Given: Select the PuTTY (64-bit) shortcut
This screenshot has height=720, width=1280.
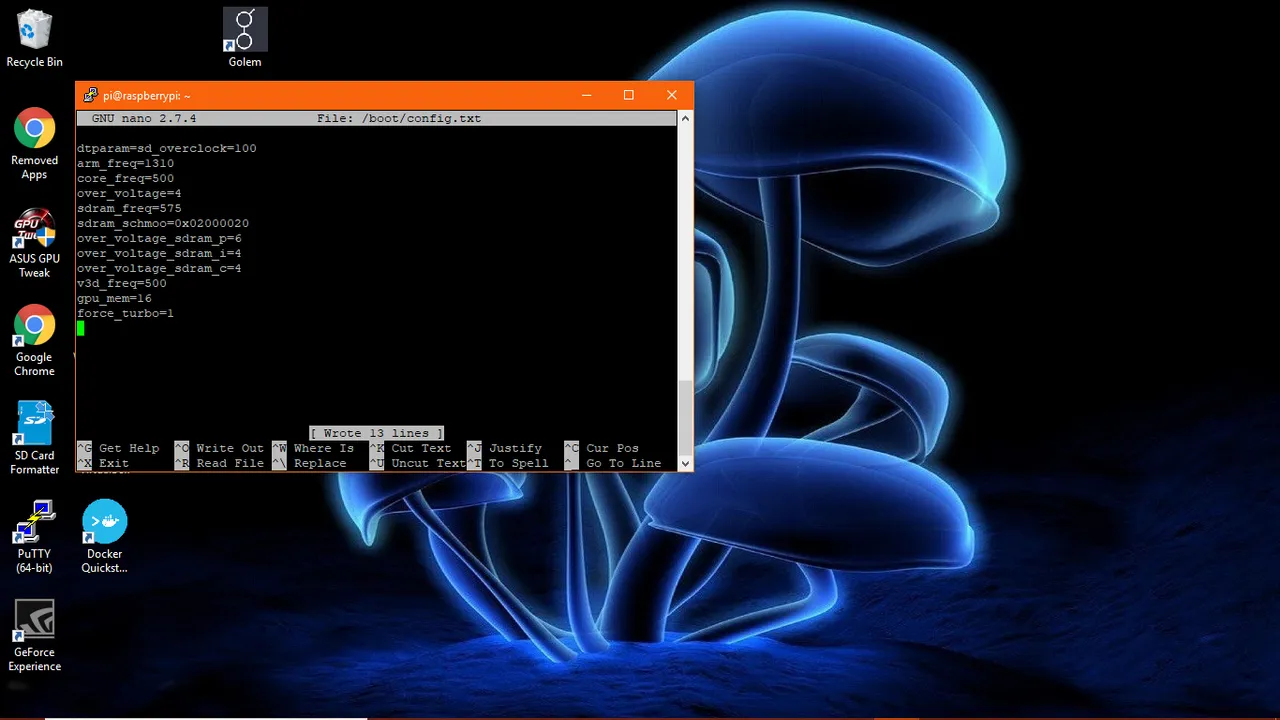Looking at the screenshot, I should (34, 537).
